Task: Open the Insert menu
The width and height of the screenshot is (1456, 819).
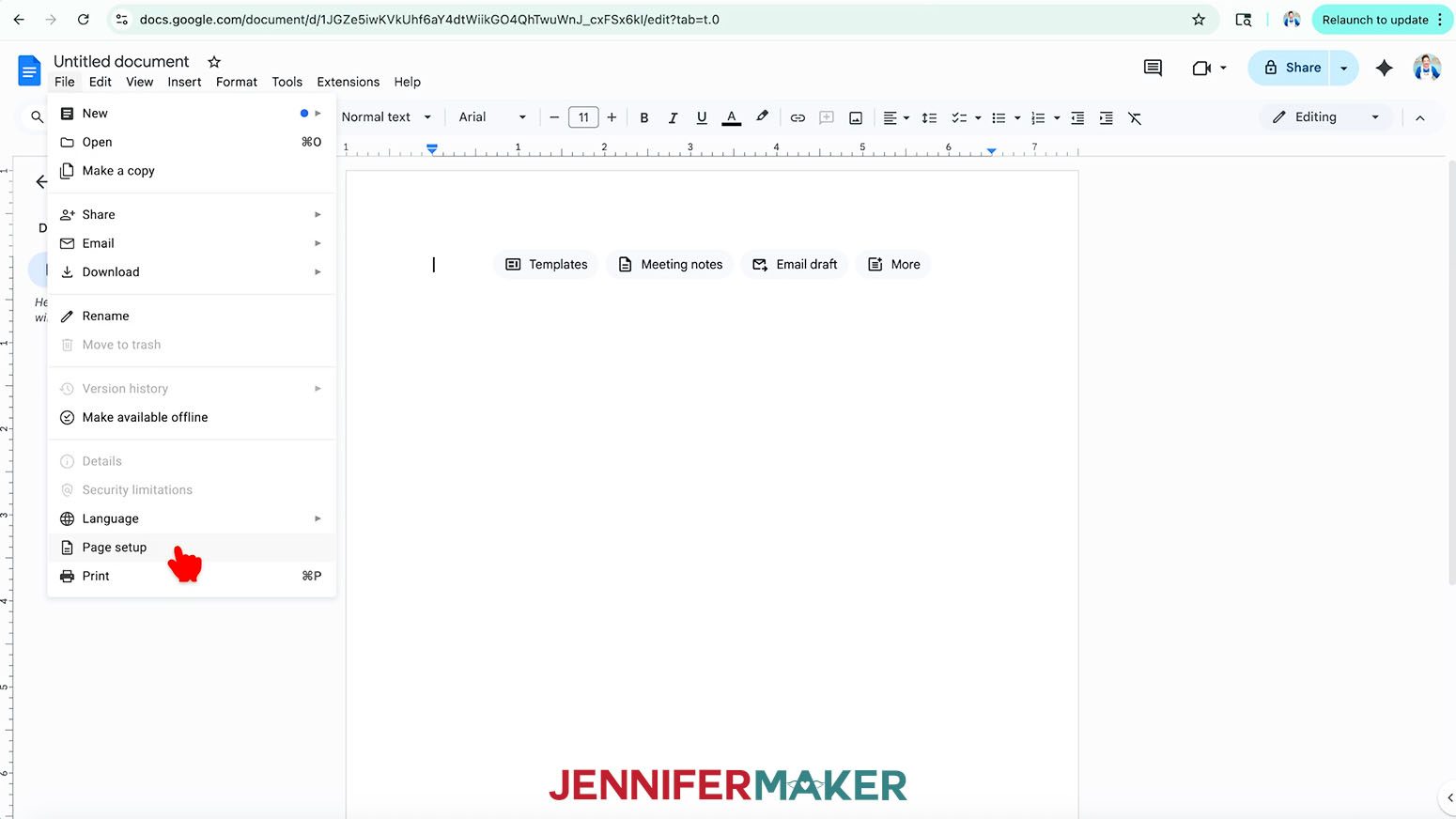Action: [184, 82]
